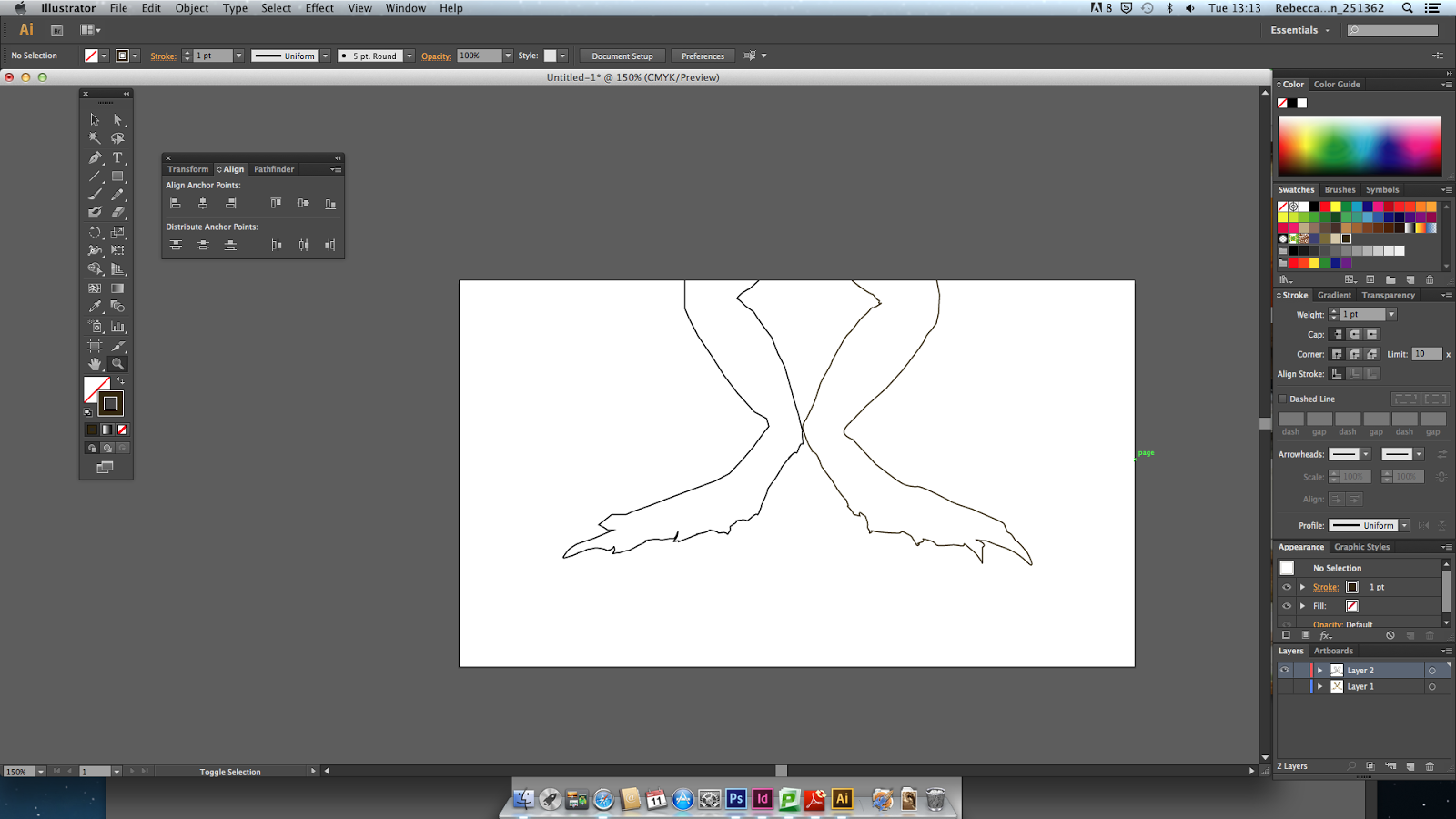Select the Type tool
The image size is (1456, 819).
pos(117,157)
